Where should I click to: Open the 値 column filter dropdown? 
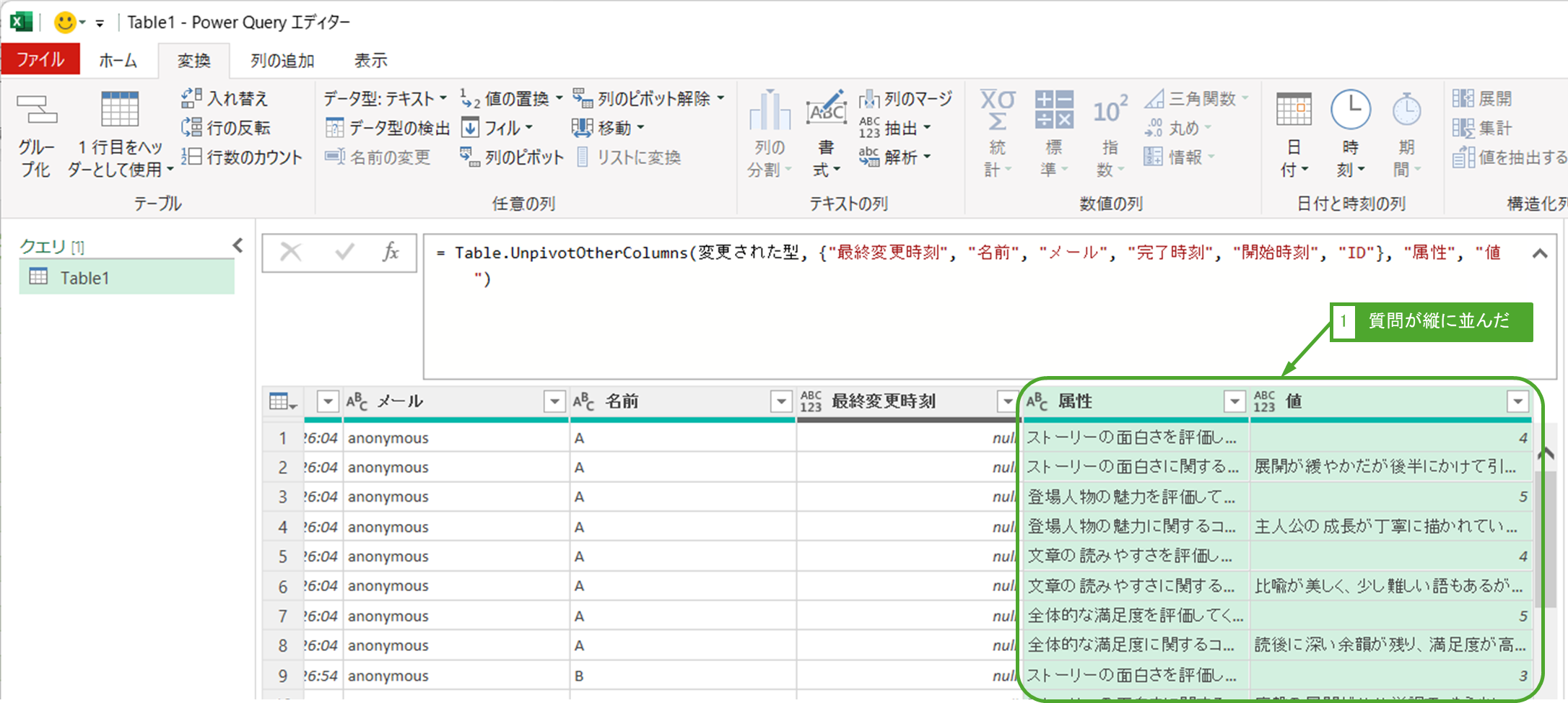(x=1517, y=401)
